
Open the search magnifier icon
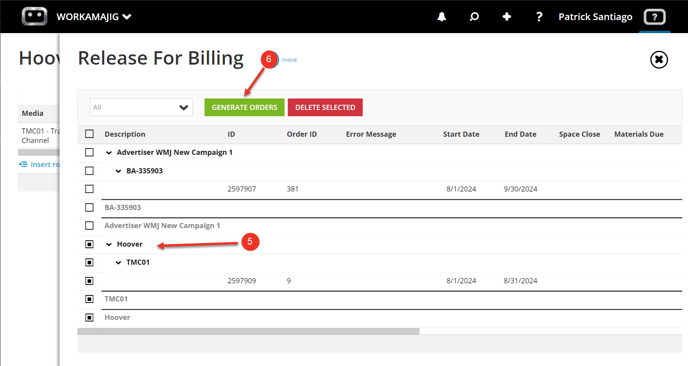pos(474,17)
